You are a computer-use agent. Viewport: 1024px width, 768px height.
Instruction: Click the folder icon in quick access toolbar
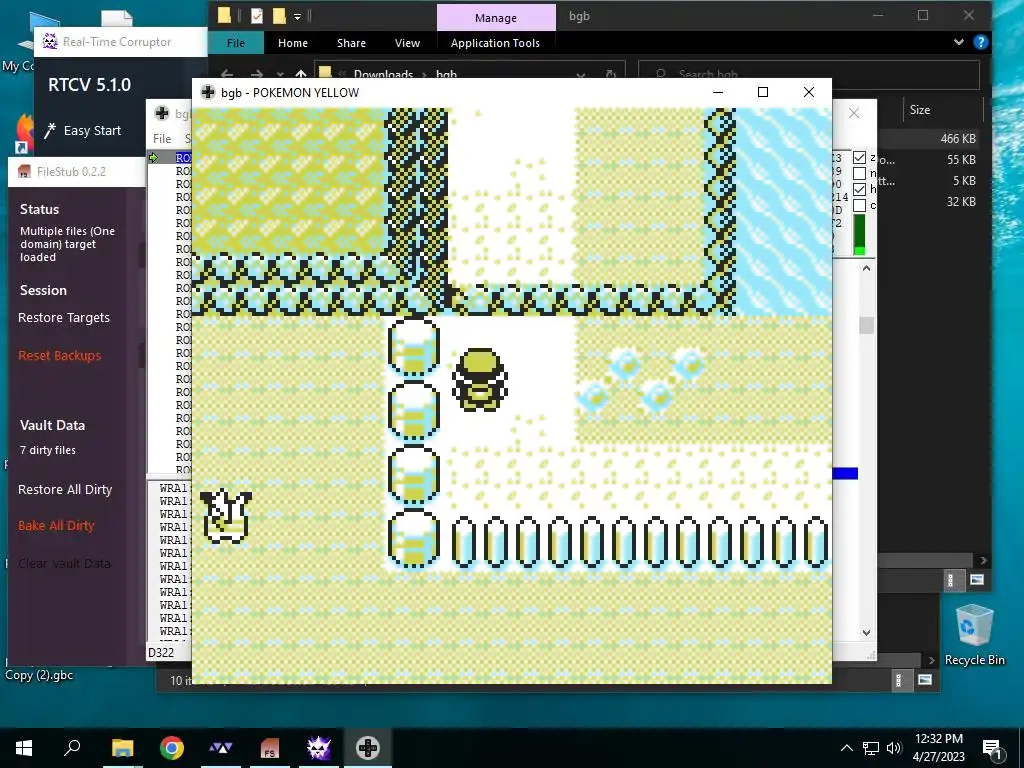point(224,16)
